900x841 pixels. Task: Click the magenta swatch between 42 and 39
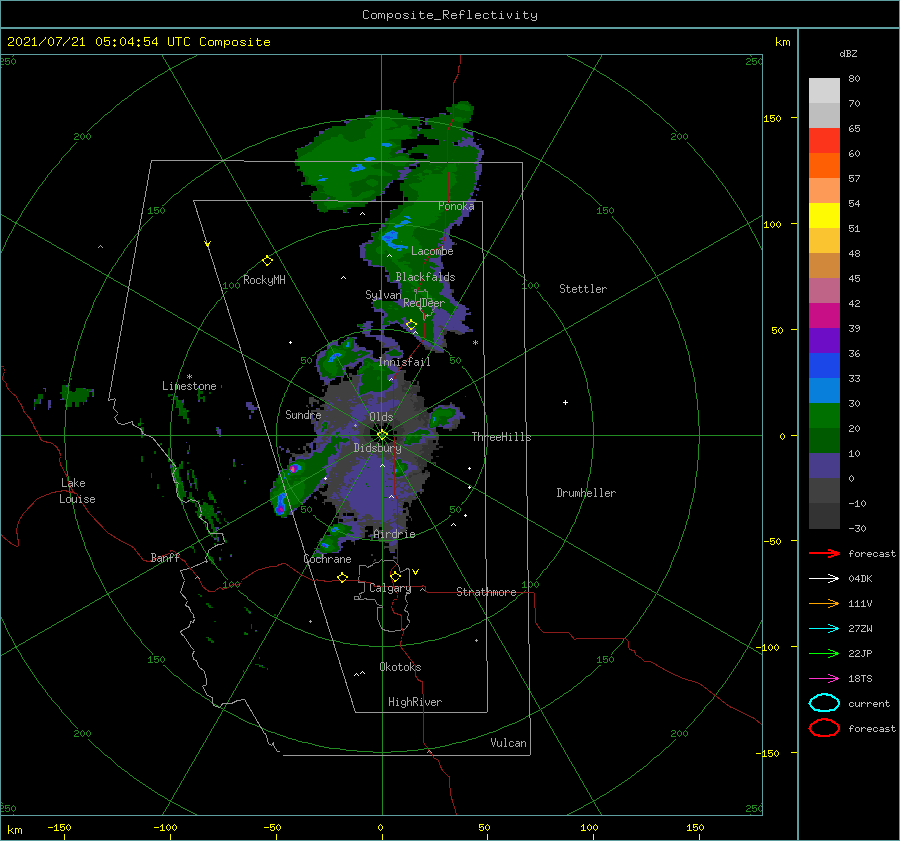click(x=824, y=316)
